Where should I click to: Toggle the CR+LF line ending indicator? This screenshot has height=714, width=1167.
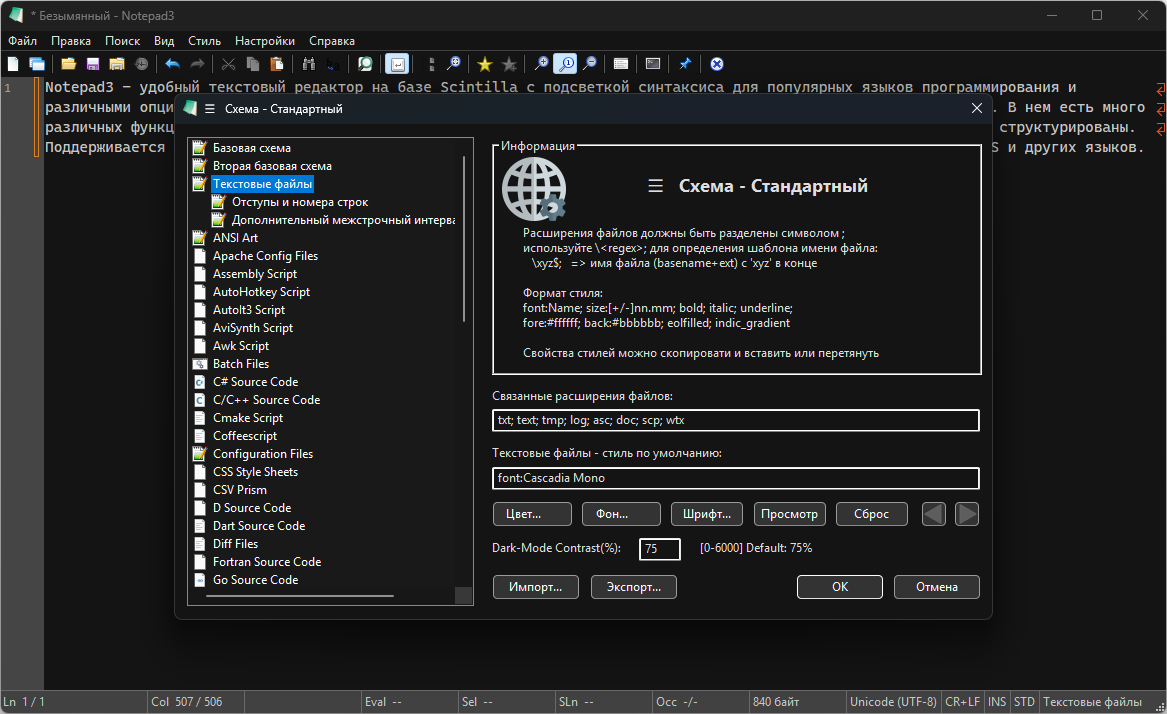pos(963,702)
